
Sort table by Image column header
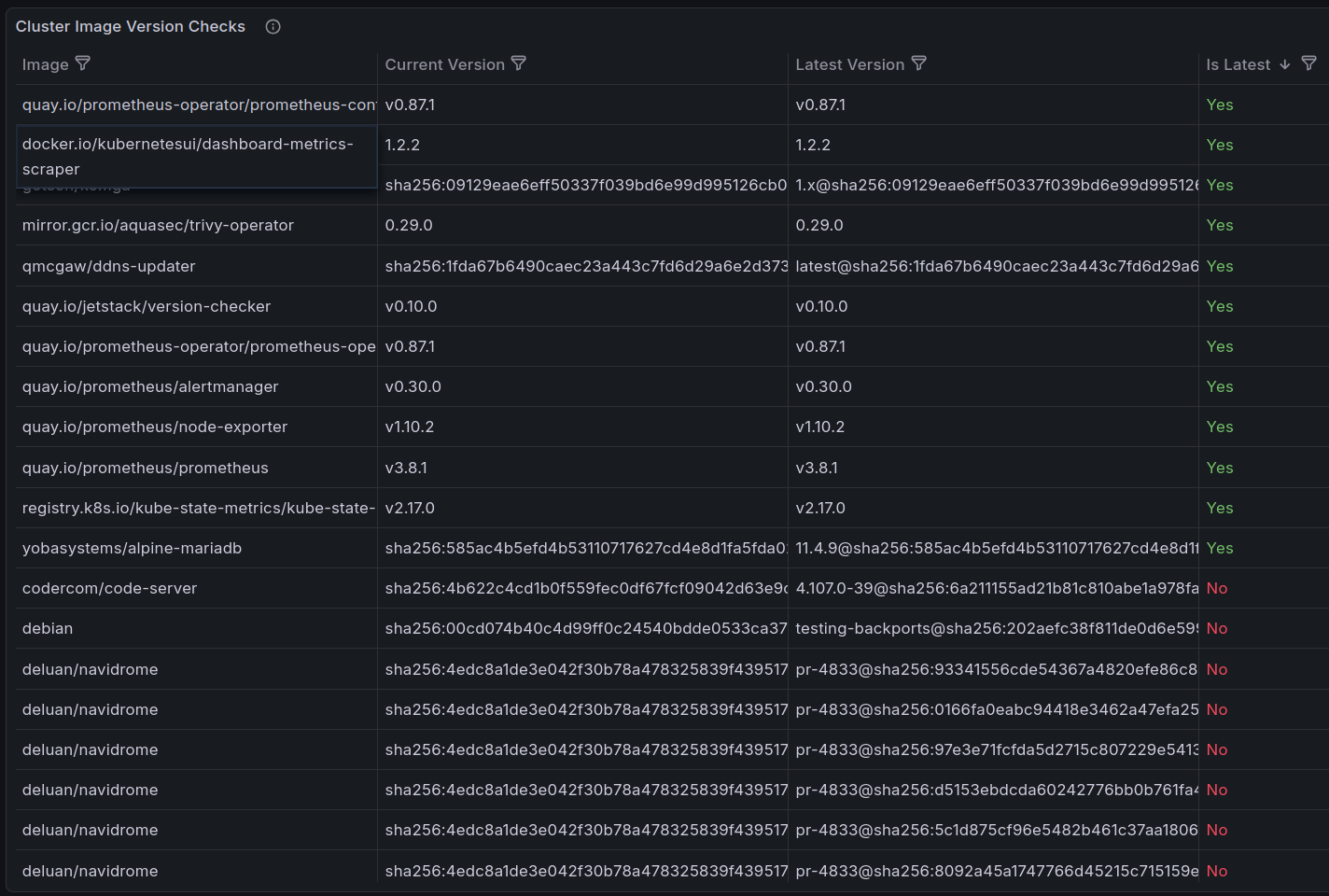pos(45,64)
